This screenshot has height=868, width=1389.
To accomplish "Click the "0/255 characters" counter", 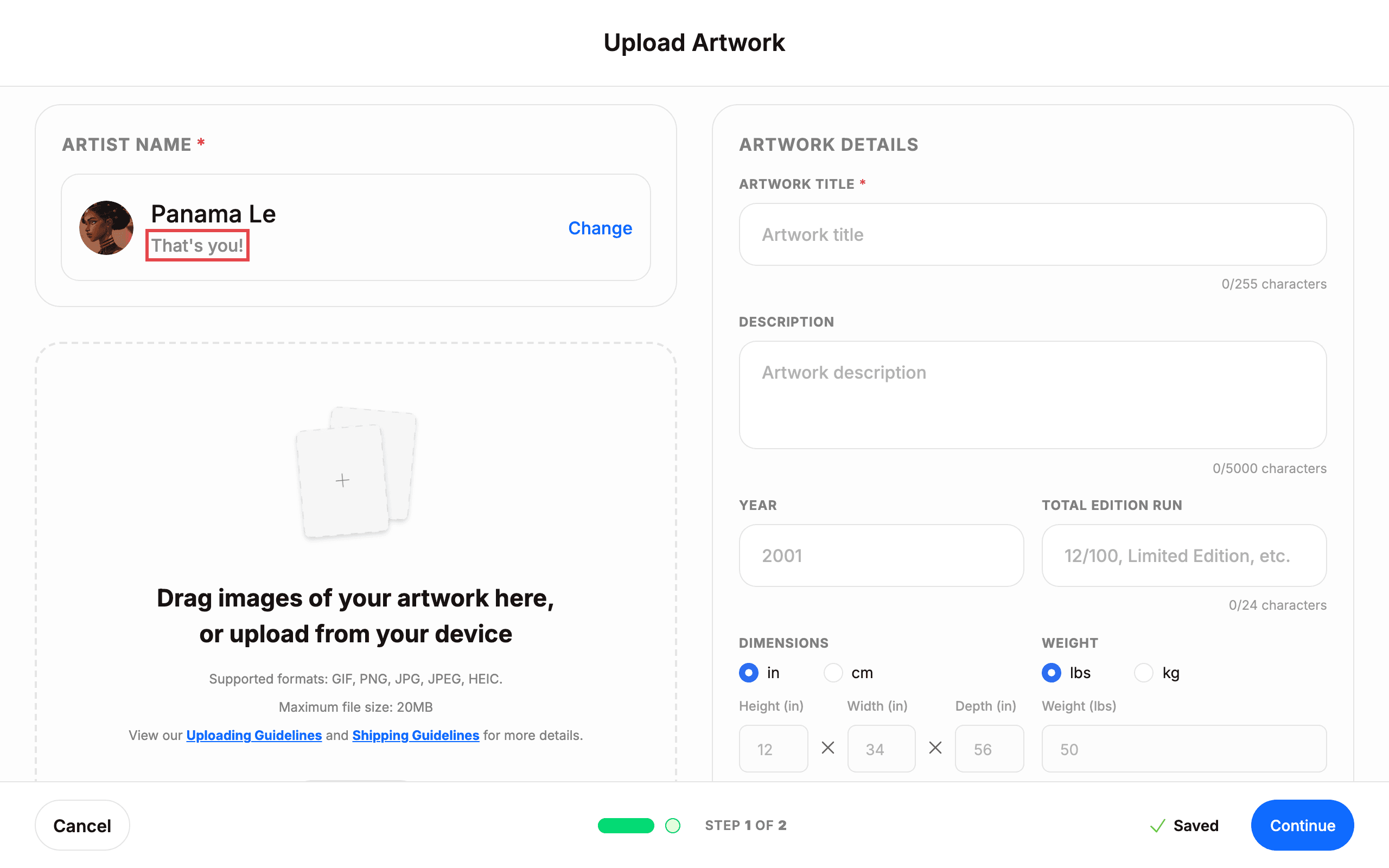I will coord(1273,284).
